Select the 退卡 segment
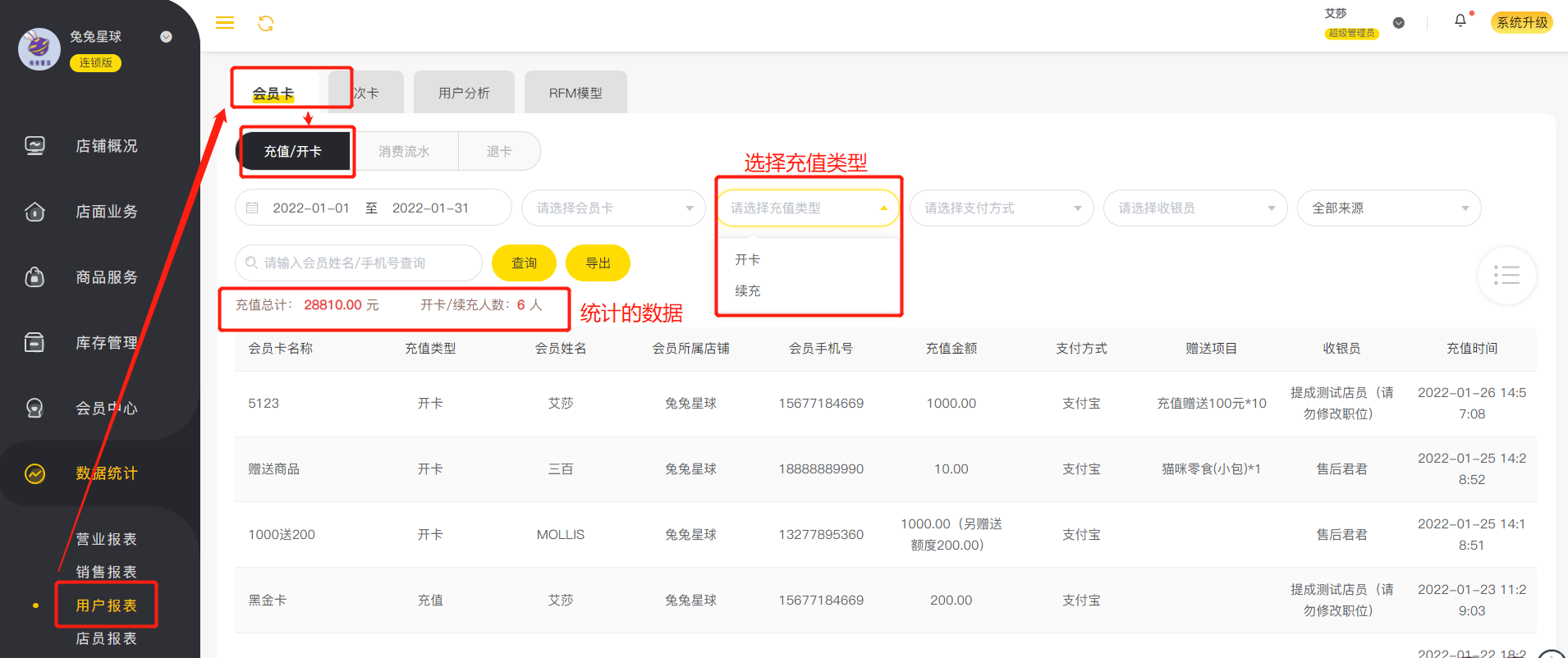Image resolution: width=1568 pixels, height=658 pixels. coord(499,152)
